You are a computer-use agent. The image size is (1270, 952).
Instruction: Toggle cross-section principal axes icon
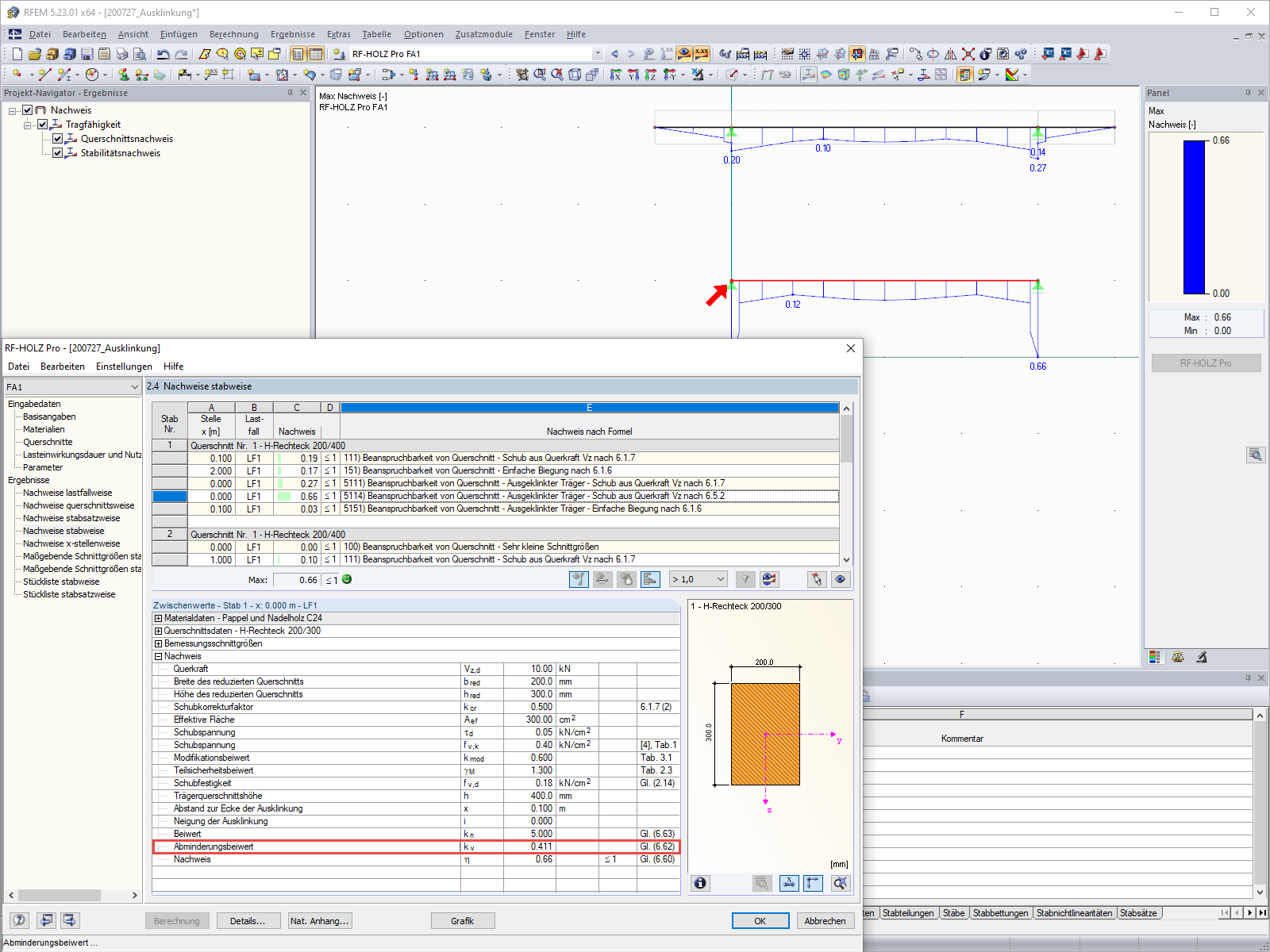point(814,883)
